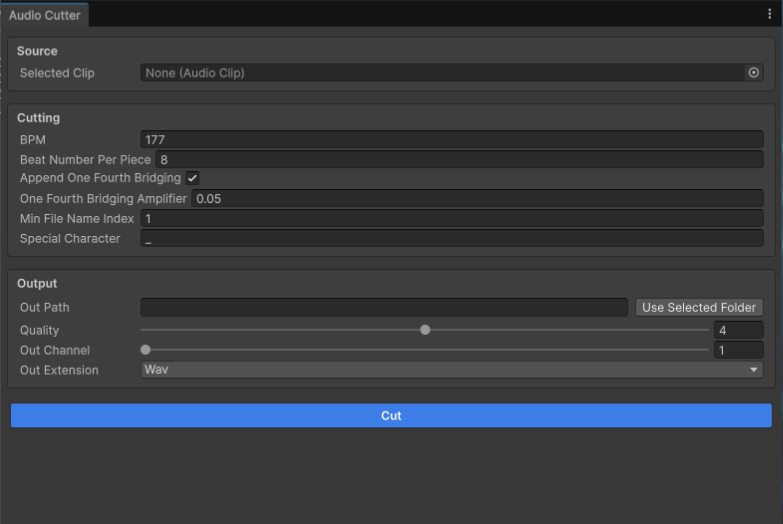Click the Out Extension label
This screenshot has width=783, height=524.
[x=59, y=370]
